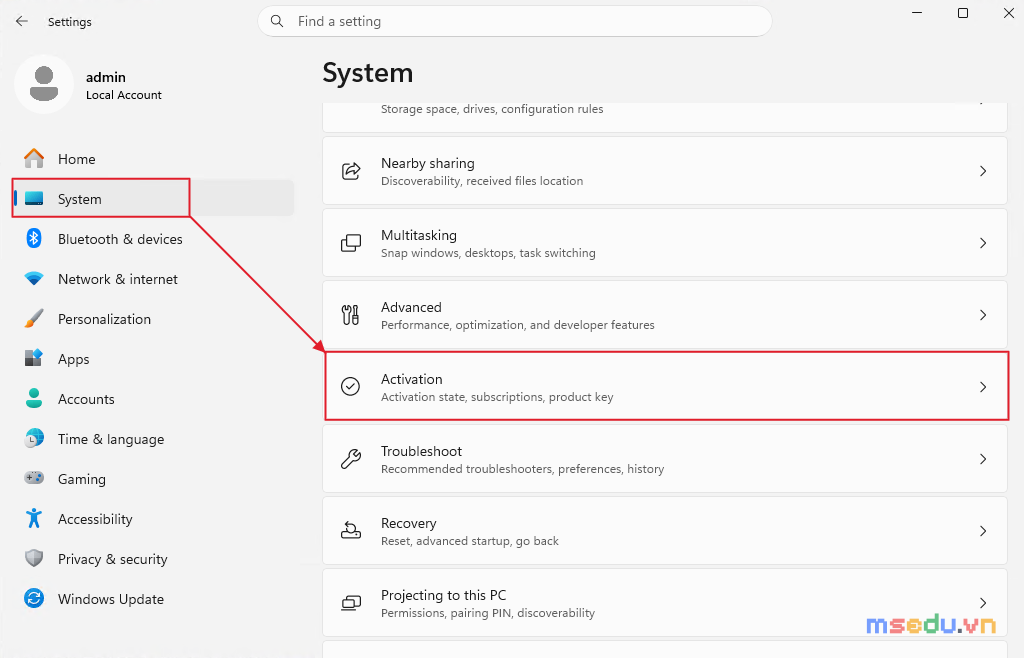Click the Advanced title text
1024x658 pixels.
(x=411, y=307)
